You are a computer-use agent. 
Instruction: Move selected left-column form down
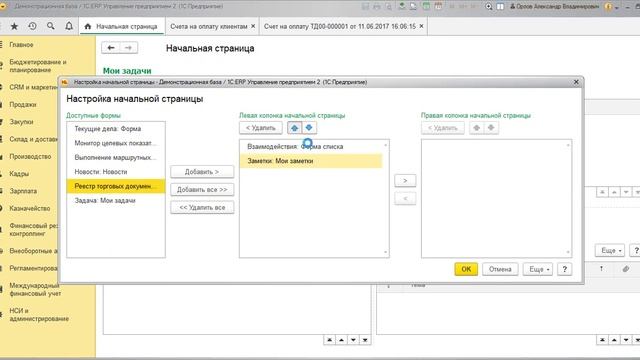[309, 128]
